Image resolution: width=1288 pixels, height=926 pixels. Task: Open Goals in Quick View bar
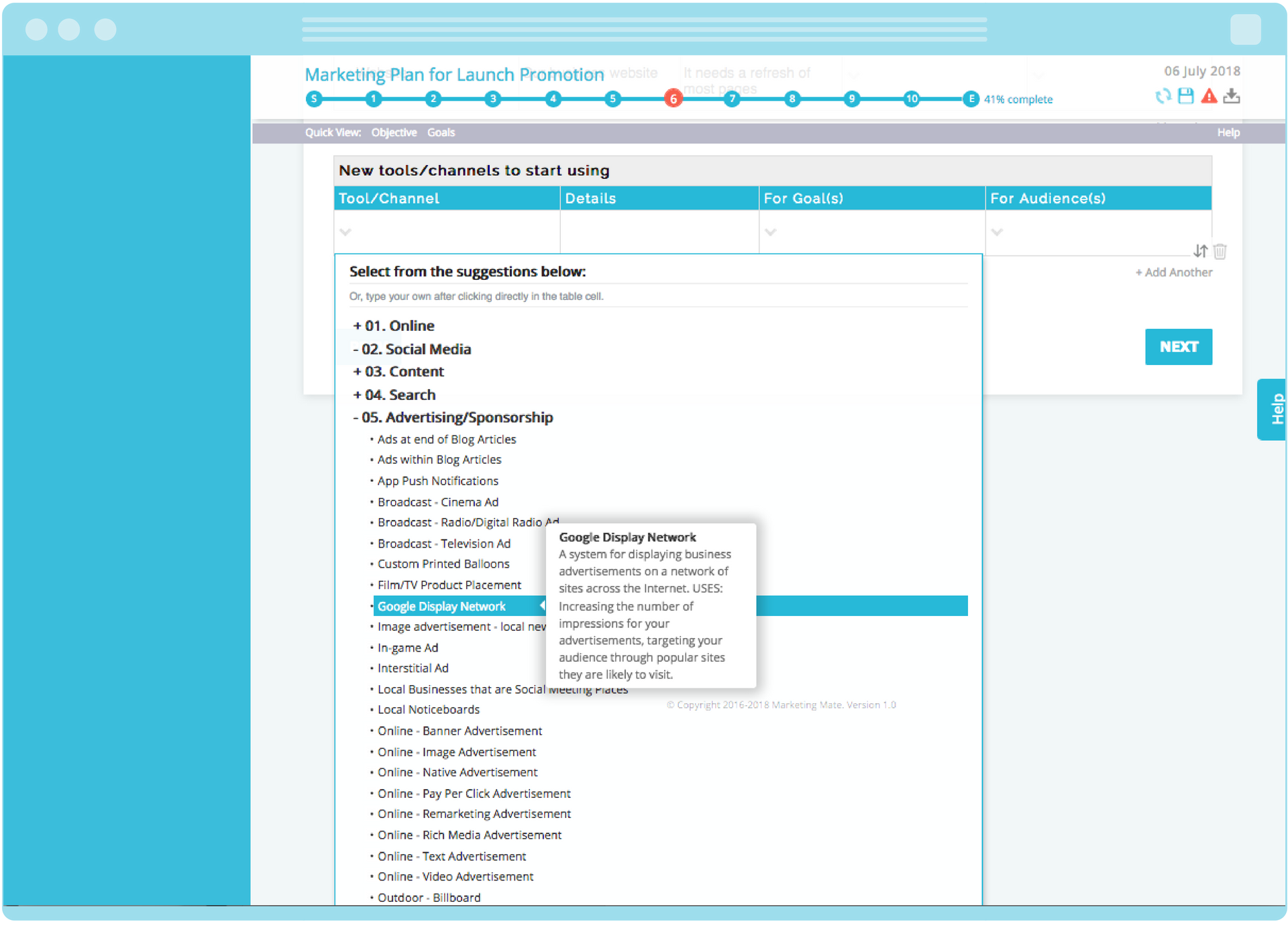click(x=441, y=132)
